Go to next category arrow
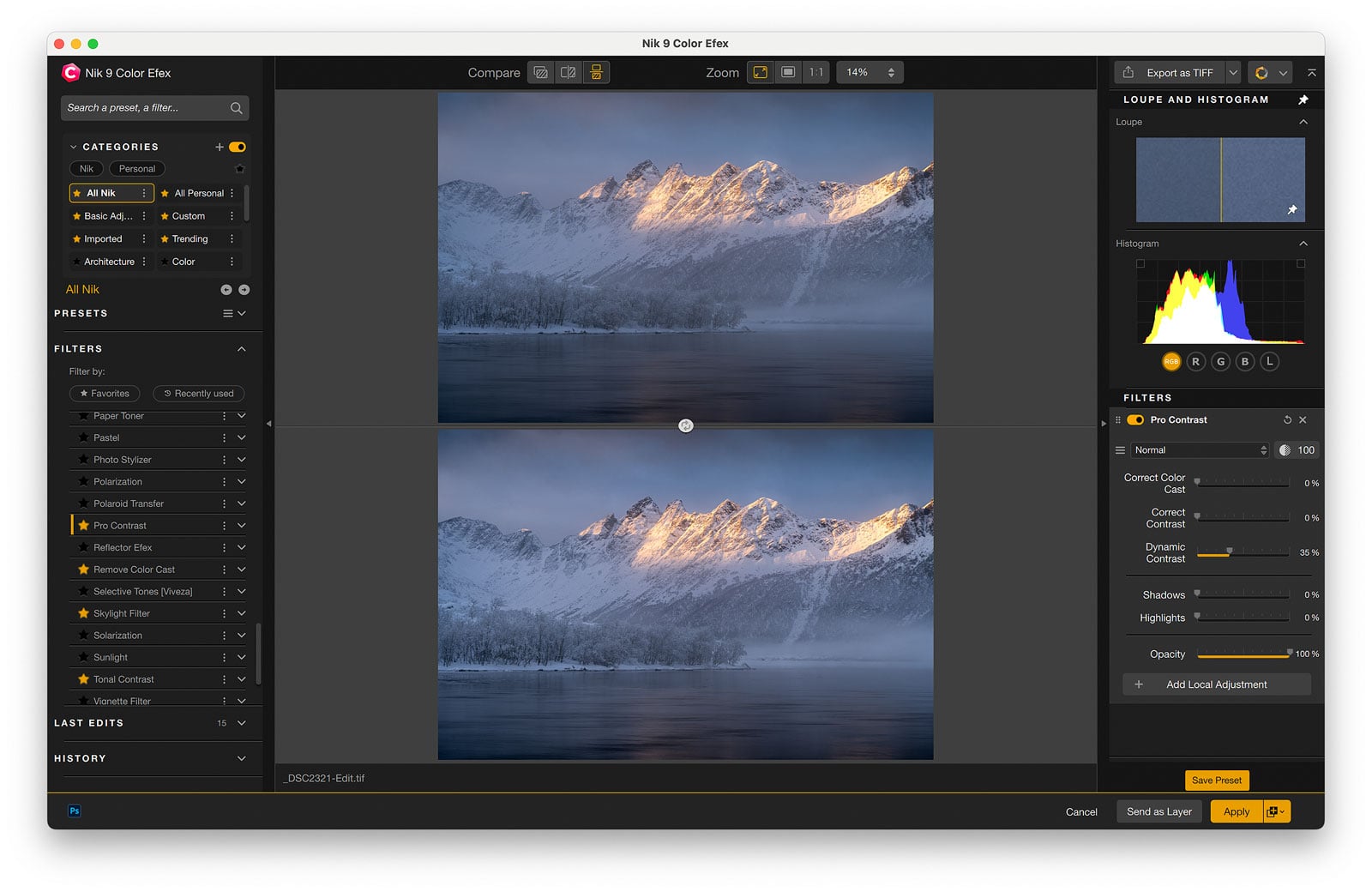The width and height of the screenshot is (1372, 892). click(x=244, y=290)
